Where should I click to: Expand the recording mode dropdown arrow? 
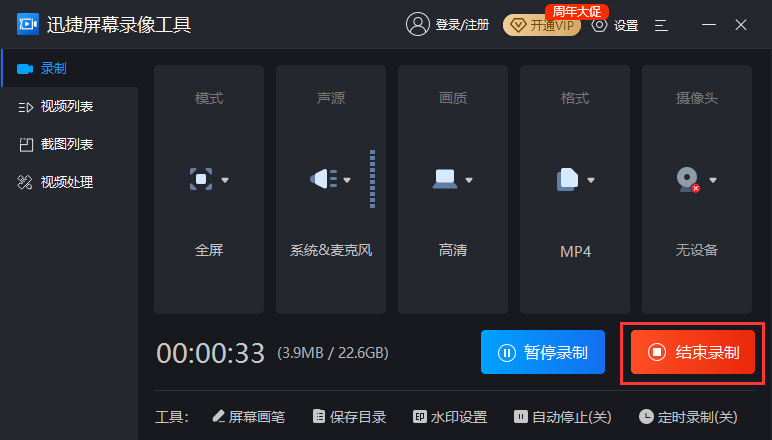pos(225,181)
